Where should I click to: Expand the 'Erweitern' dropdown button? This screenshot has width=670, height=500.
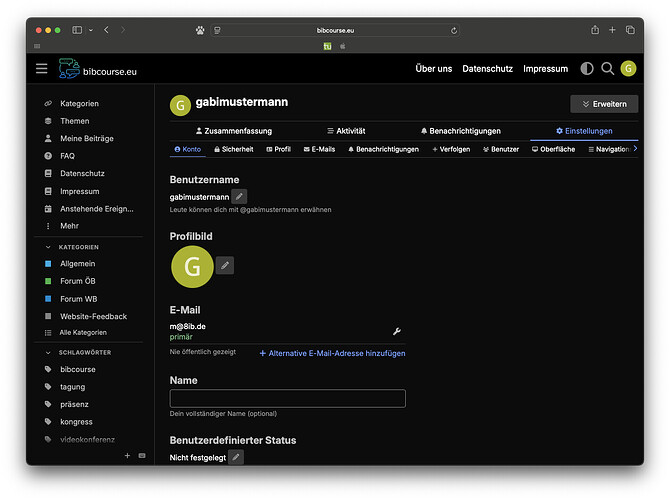(603, 104)
